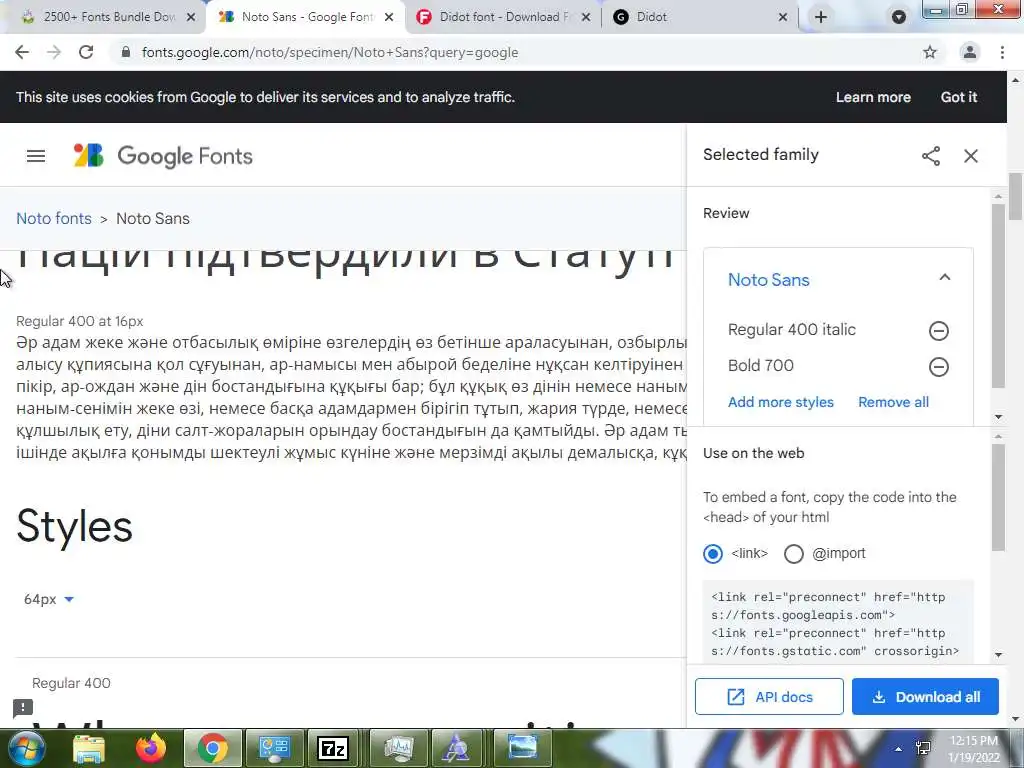This screenshot has height=768, width=1024.
Task: Open the Google Fonts hamburger menu
Action: point(36,156)
